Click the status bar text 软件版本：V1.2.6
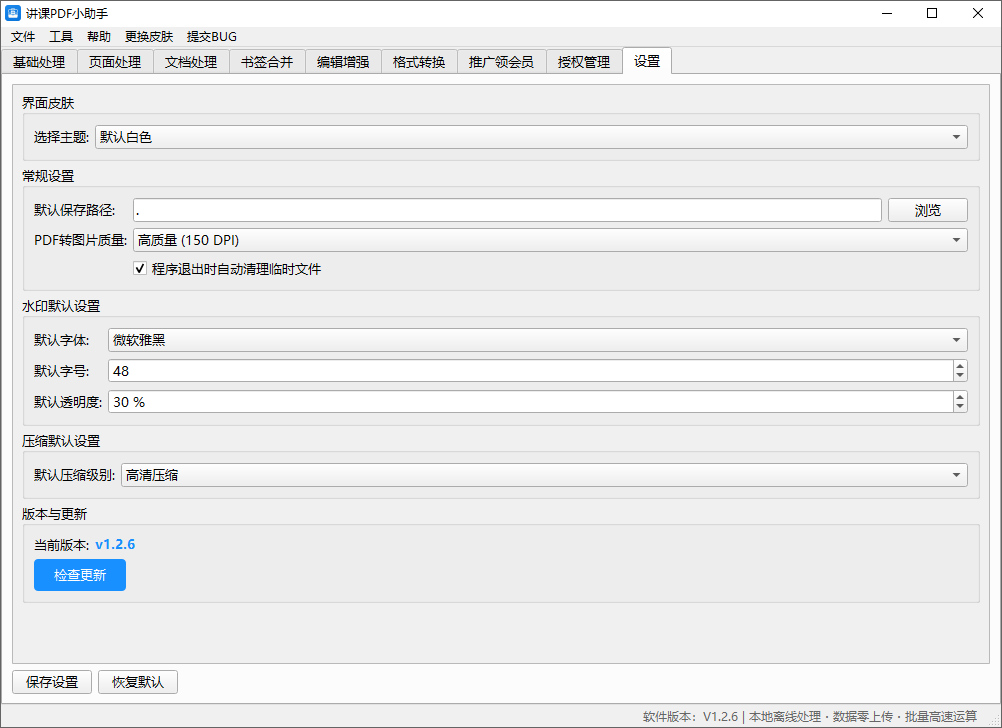 [690, 716]
